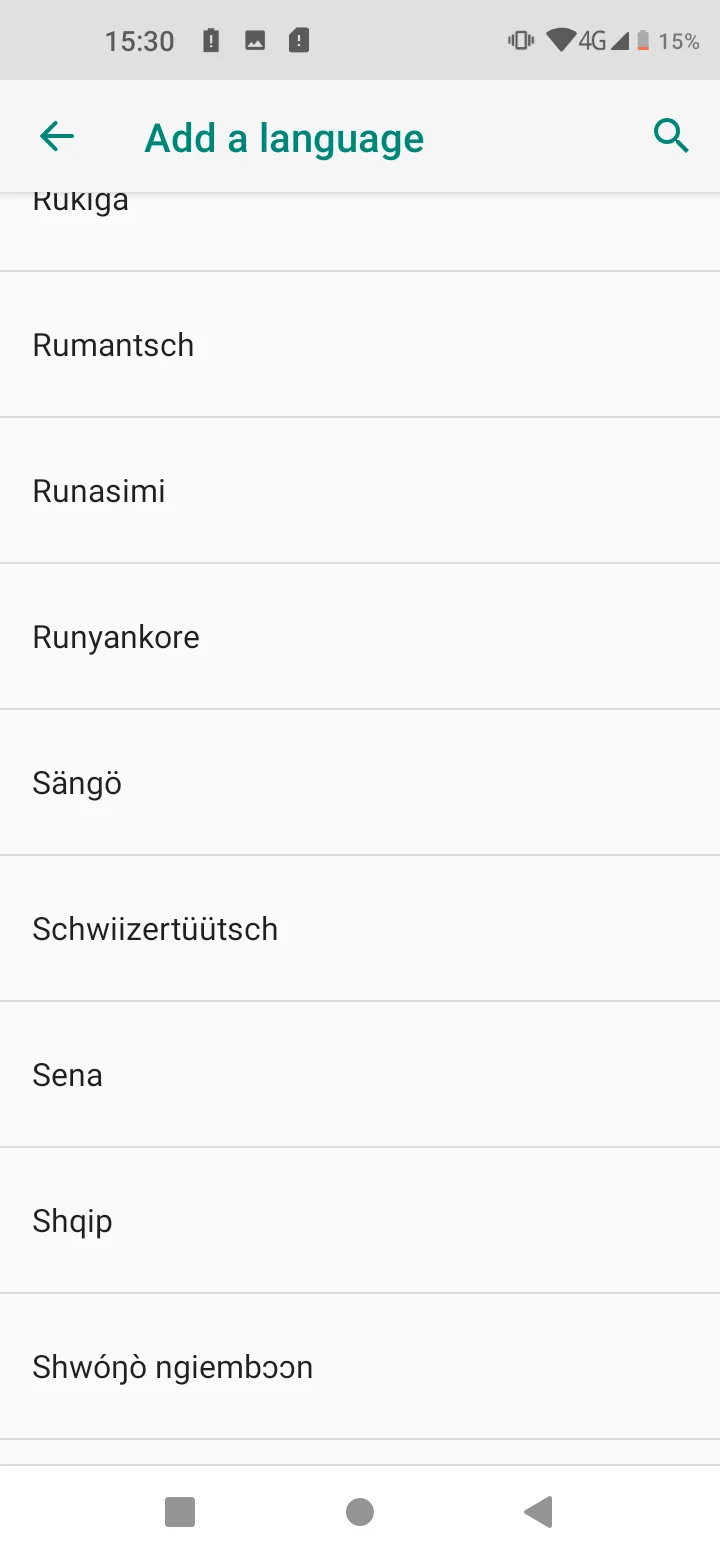Select Rumantsch from the language list
Image resolution: width=720 pixels, height=1560 pixels.
click(360, 344)
